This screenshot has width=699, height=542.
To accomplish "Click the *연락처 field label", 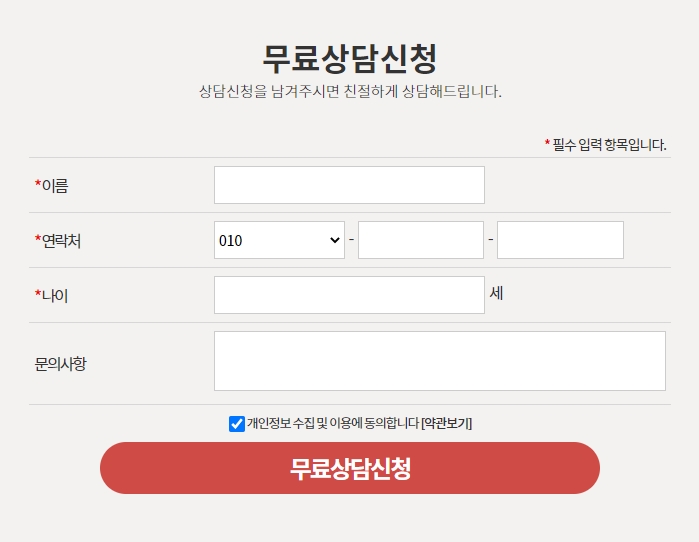I will point(58,241).
